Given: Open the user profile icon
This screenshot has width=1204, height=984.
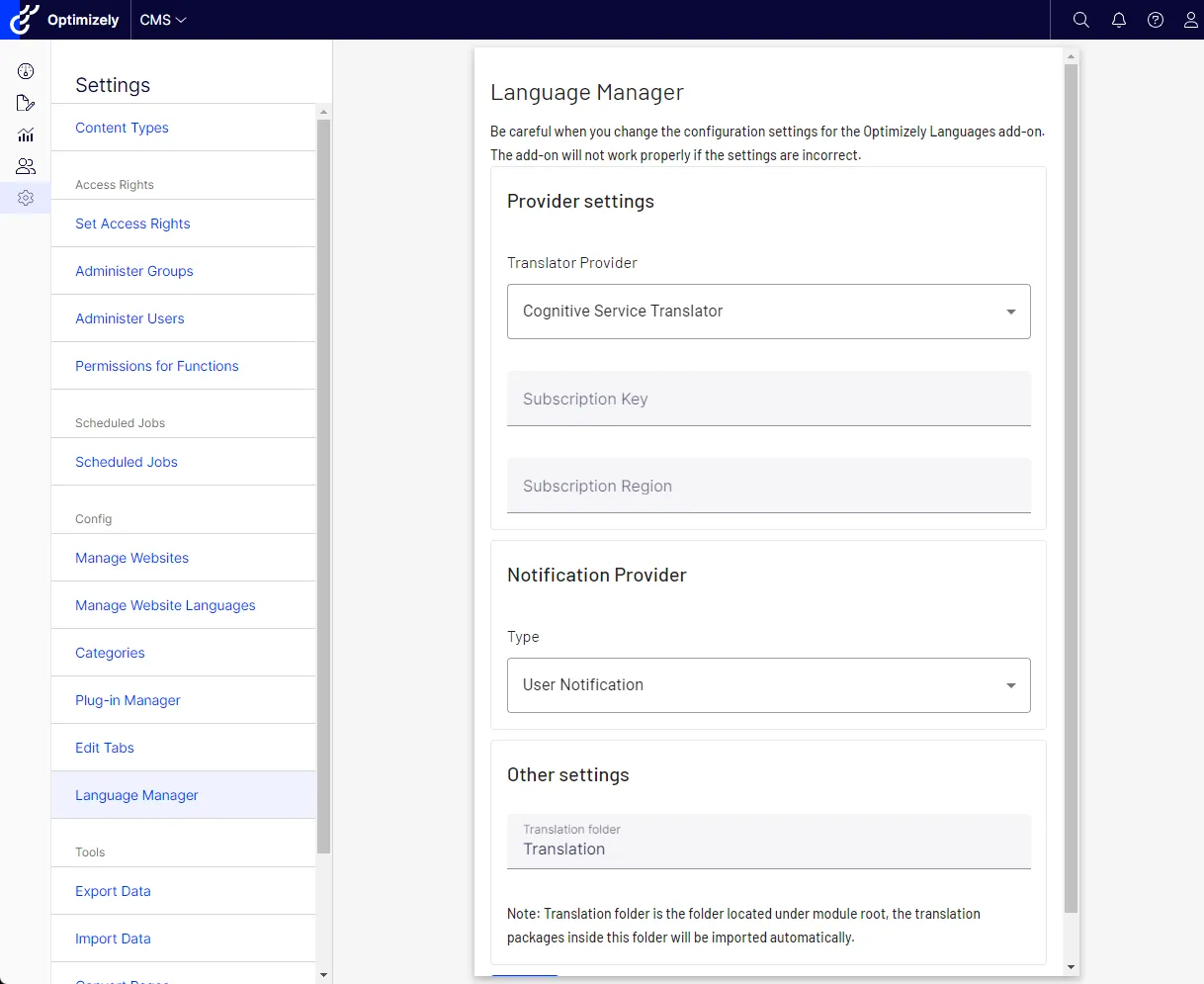Looking at the screenshot, I should [1191, 20].
